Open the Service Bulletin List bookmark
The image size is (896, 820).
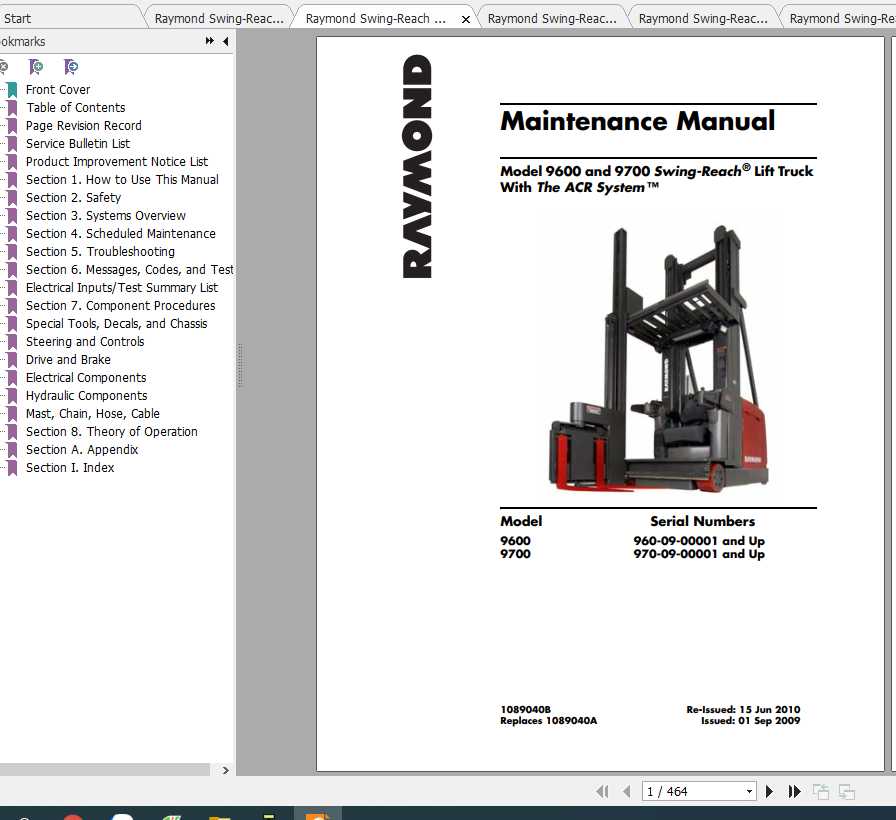78,143
